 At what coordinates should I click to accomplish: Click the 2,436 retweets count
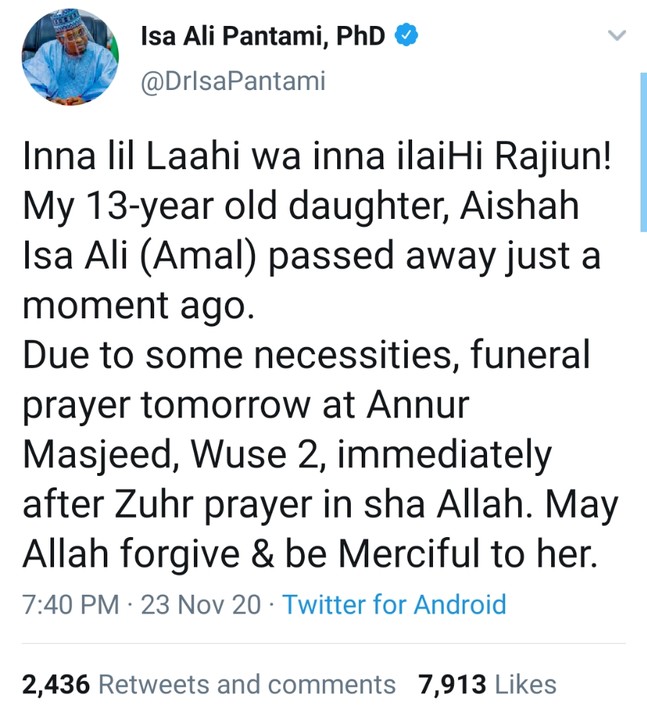[56, 684]
